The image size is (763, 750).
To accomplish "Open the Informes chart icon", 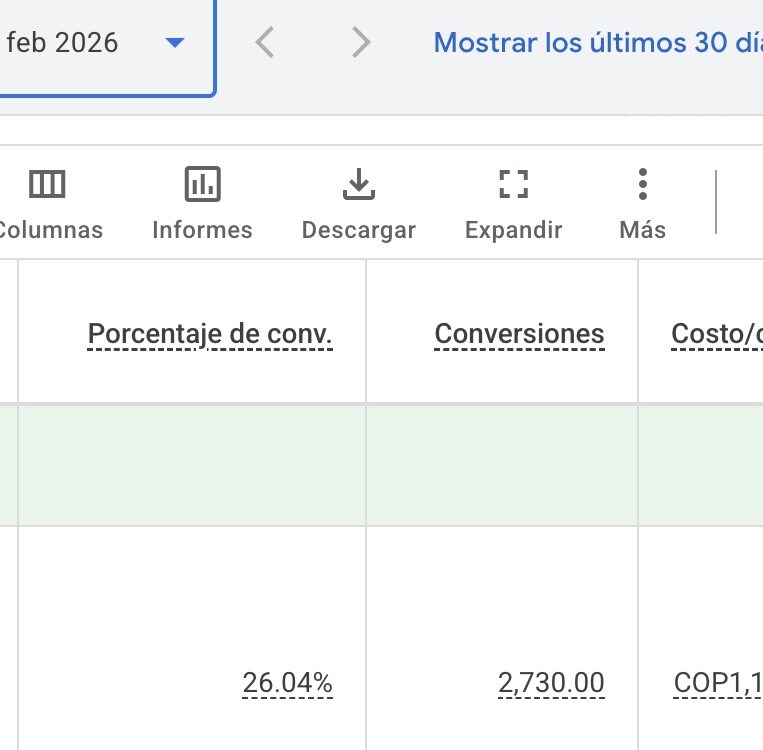I will point(202,185).
